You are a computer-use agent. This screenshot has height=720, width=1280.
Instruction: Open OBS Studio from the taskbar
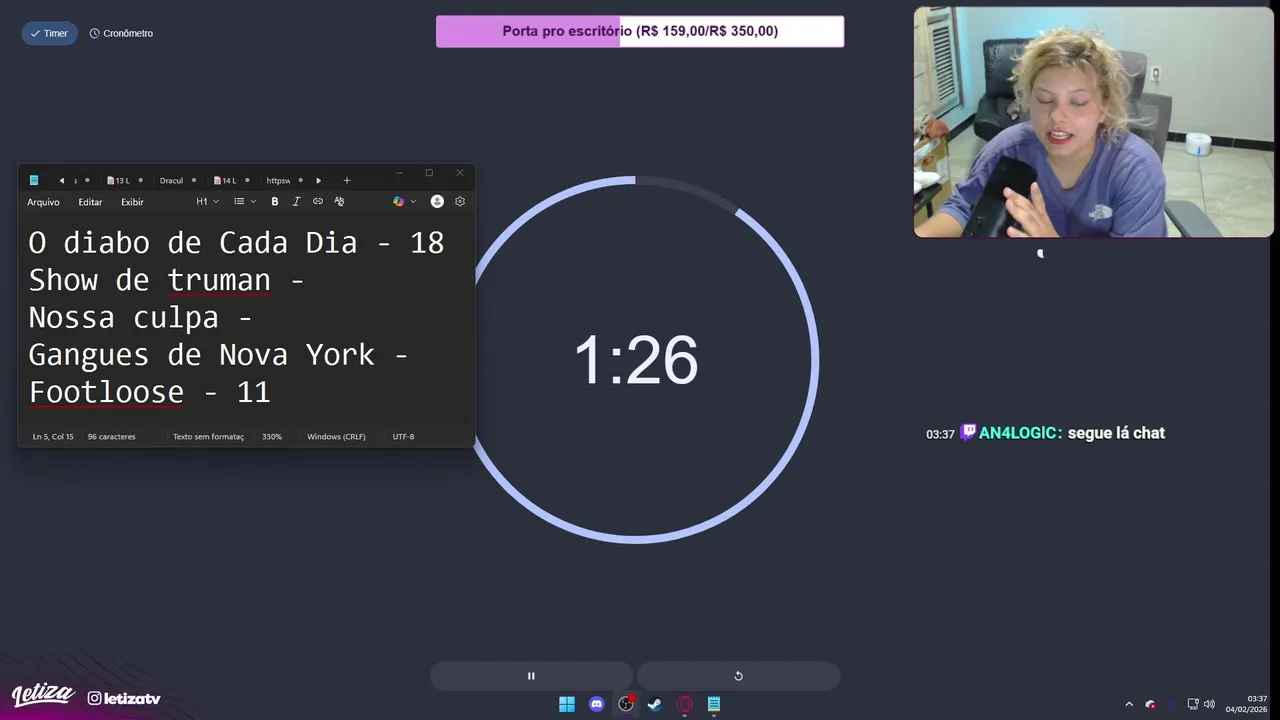pyautogui.click(x=626, y=704)
